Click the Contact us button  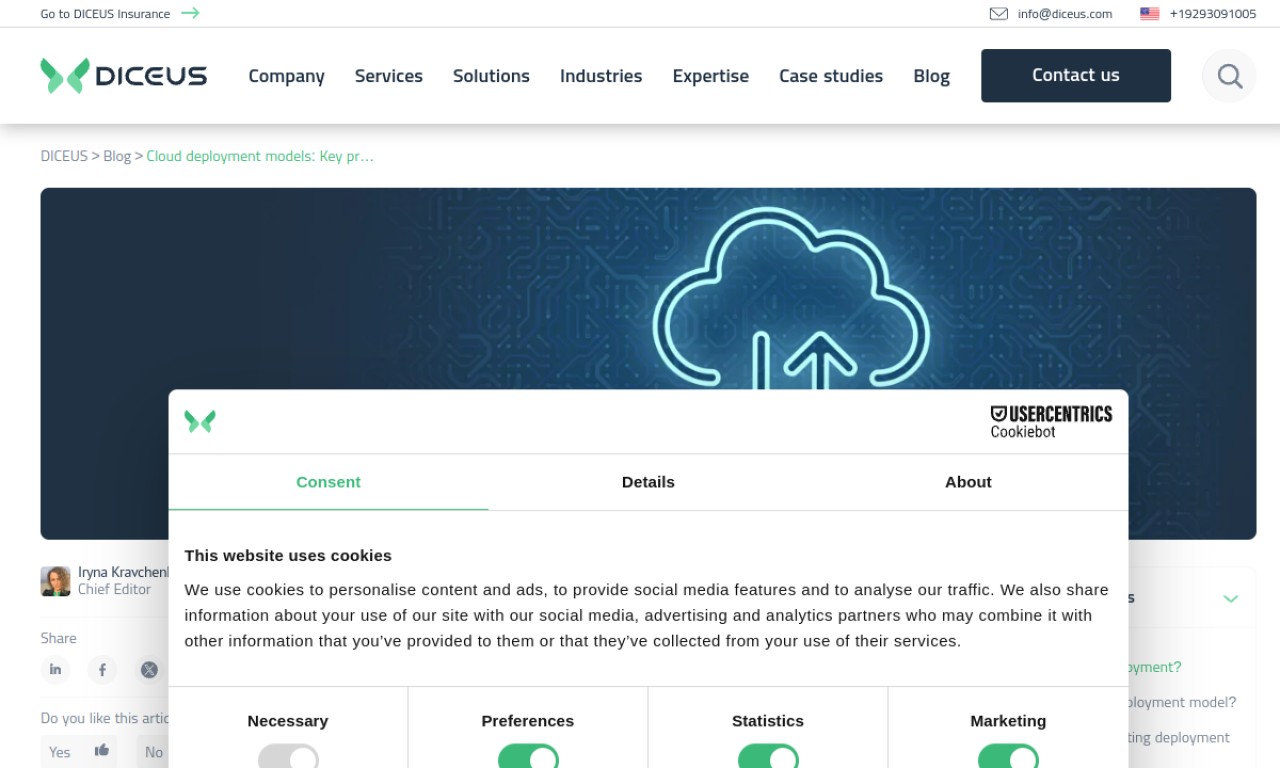(1076, 76)
